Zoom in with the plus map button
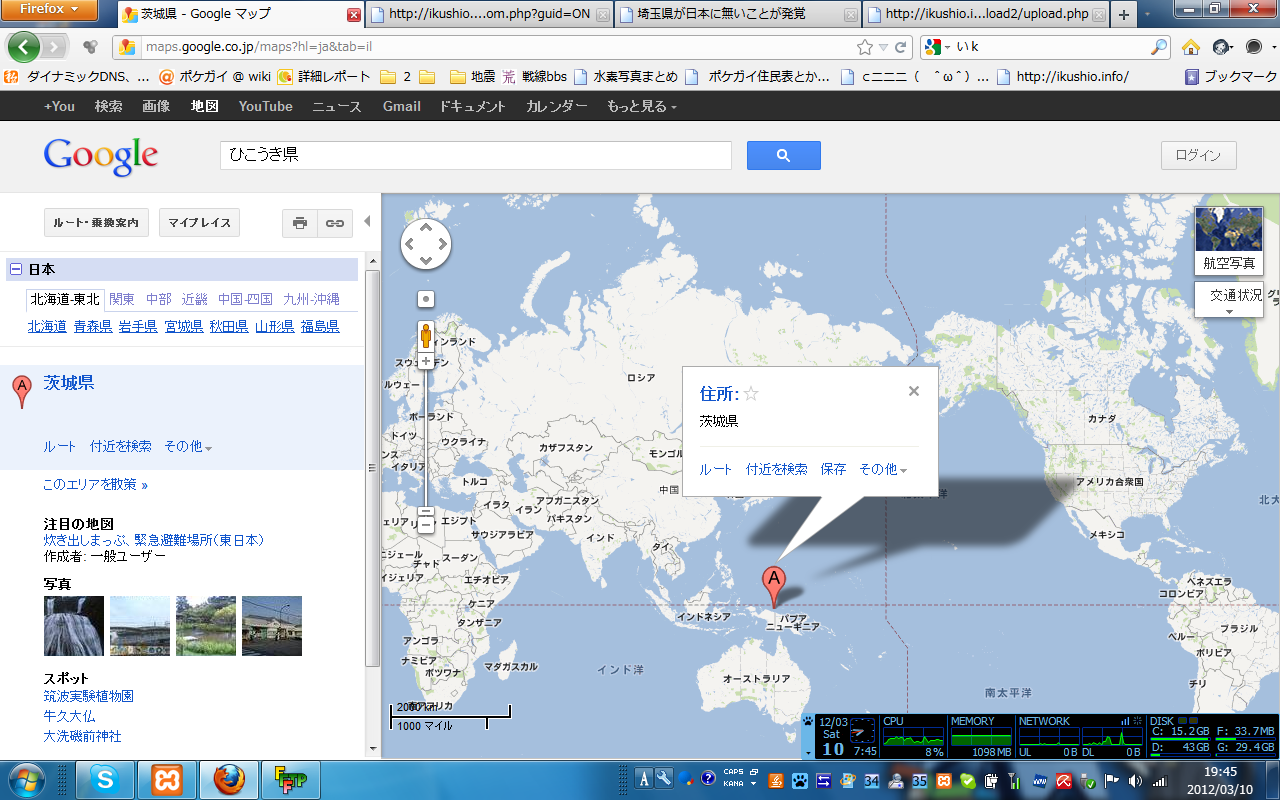The height and width of the screenshot is (800, 1280). click(426, 361)
